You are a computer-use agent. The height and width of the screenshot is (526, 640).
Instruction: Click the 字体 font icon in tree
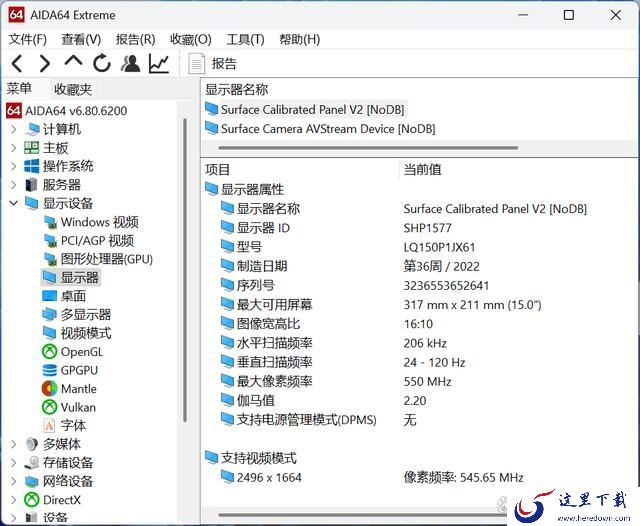click(x=49, y=426)
